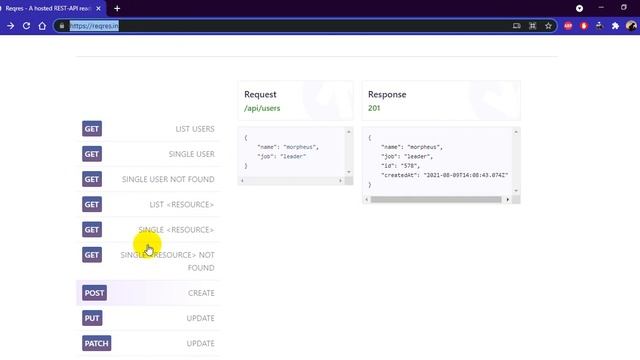Screen dimensions: 640x360
Task: Click request box scroll left arrow
Action: click(242, 180)
